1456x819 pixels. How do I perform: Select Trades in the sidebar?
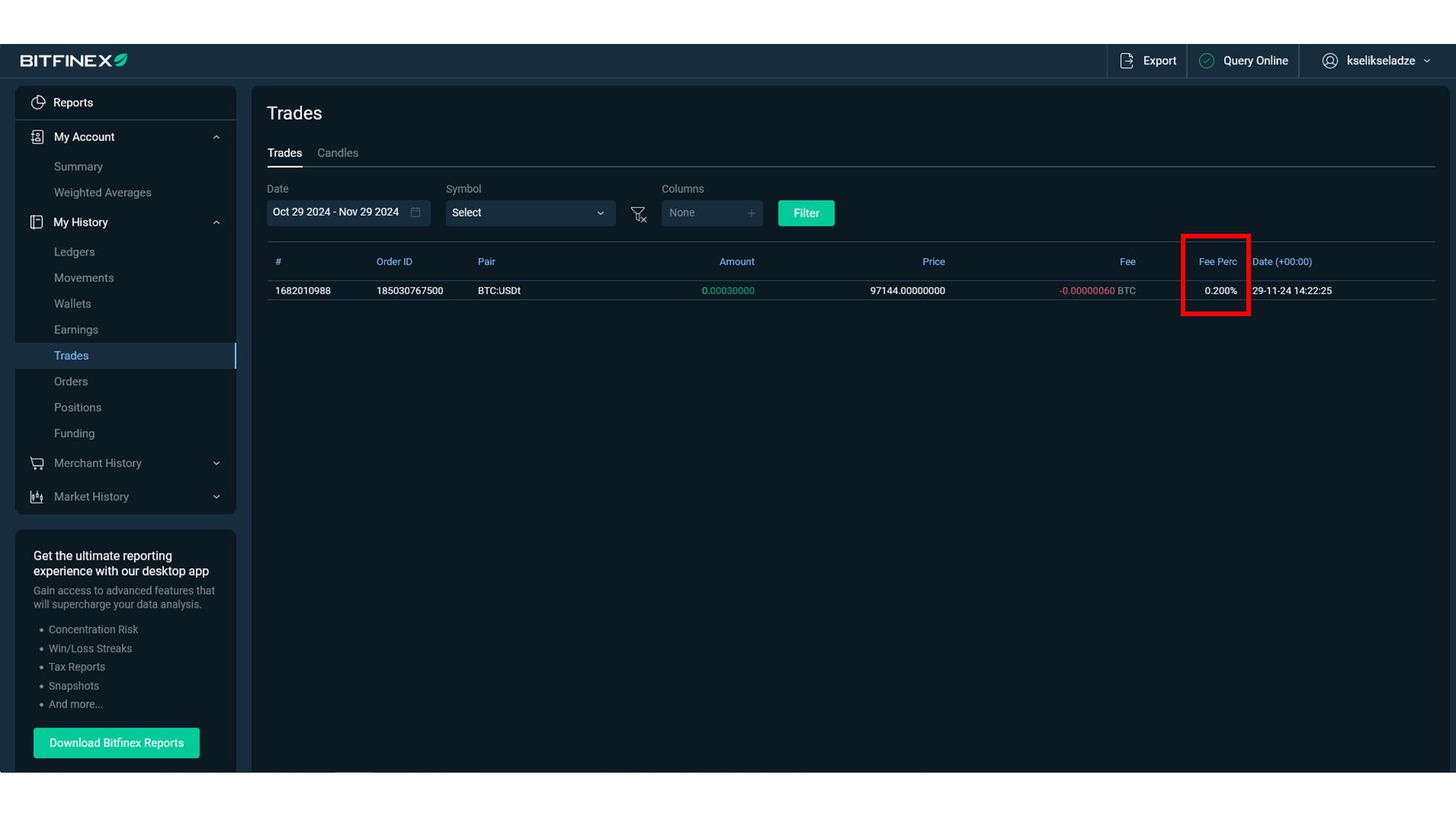[125, 356]
